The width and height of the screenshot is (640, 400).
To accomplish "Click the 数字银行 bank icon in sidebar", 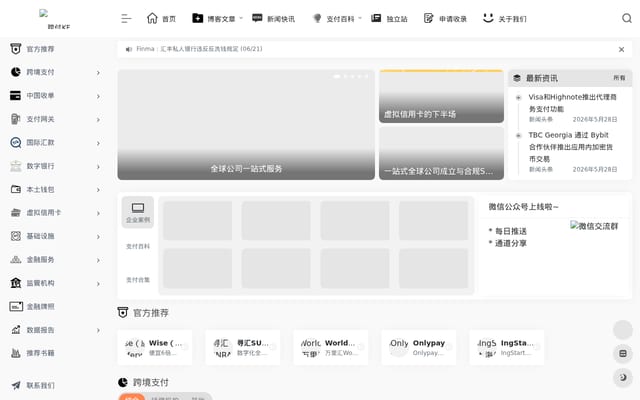I will [x=16, y=166].
